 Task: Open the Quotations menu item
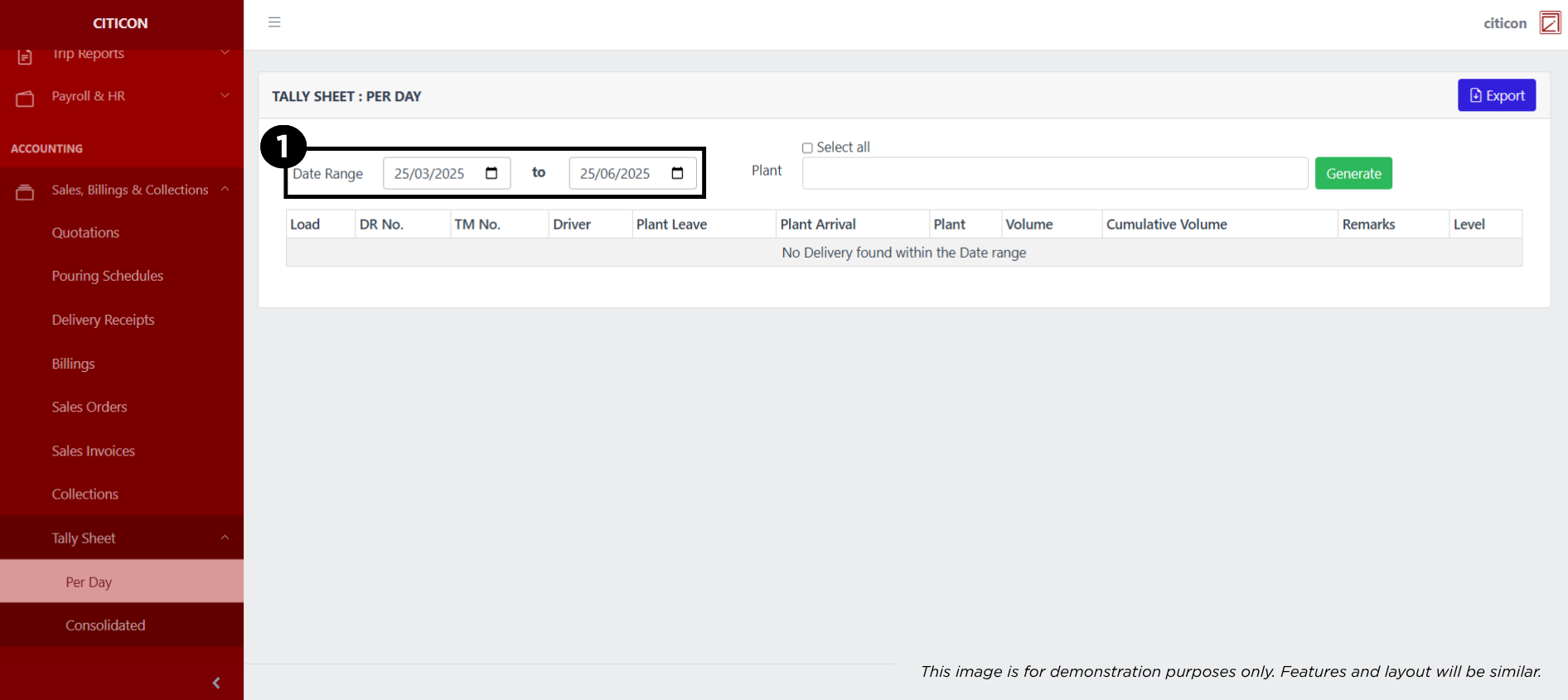point(85,233)
